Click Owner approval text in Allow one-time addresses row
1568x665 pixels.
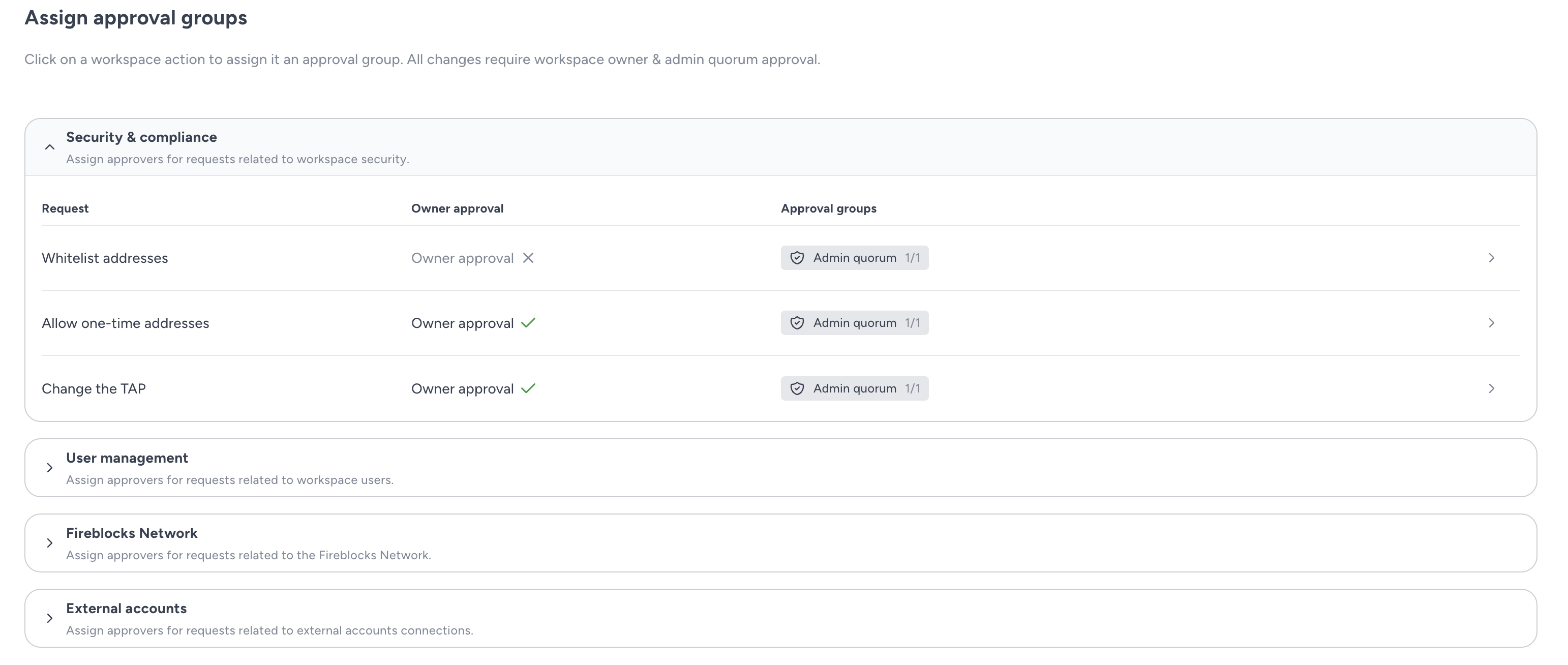point(463,324)
